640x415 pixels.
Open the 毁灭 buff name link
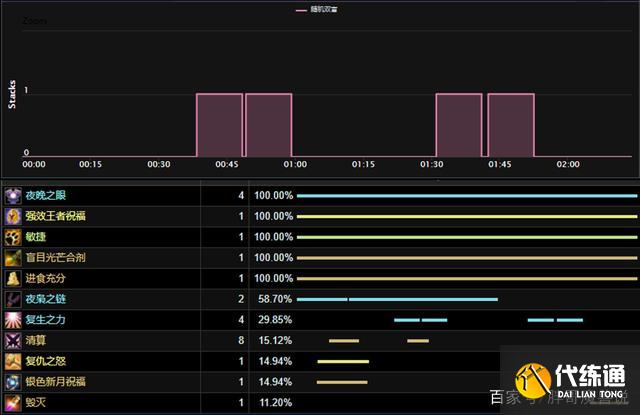point(36,403)
